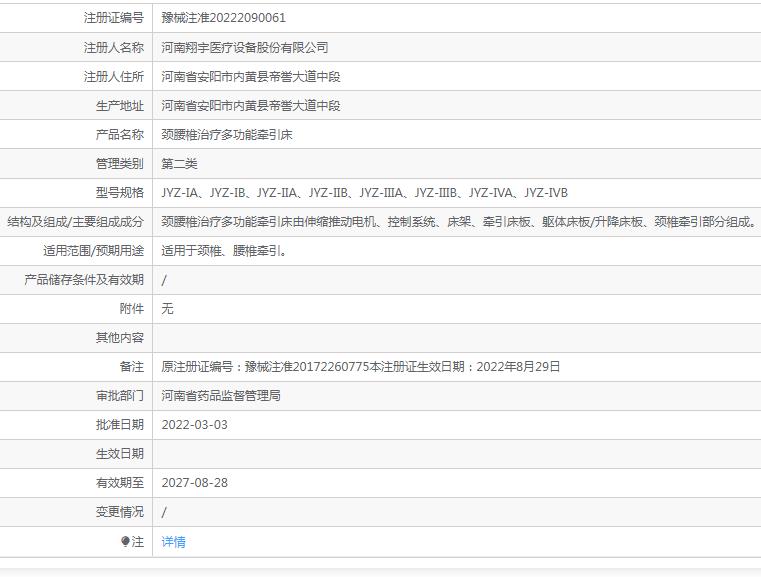The image size is (761, 577).
Task: Click the 变更情况 label
Action: [119, 512]
